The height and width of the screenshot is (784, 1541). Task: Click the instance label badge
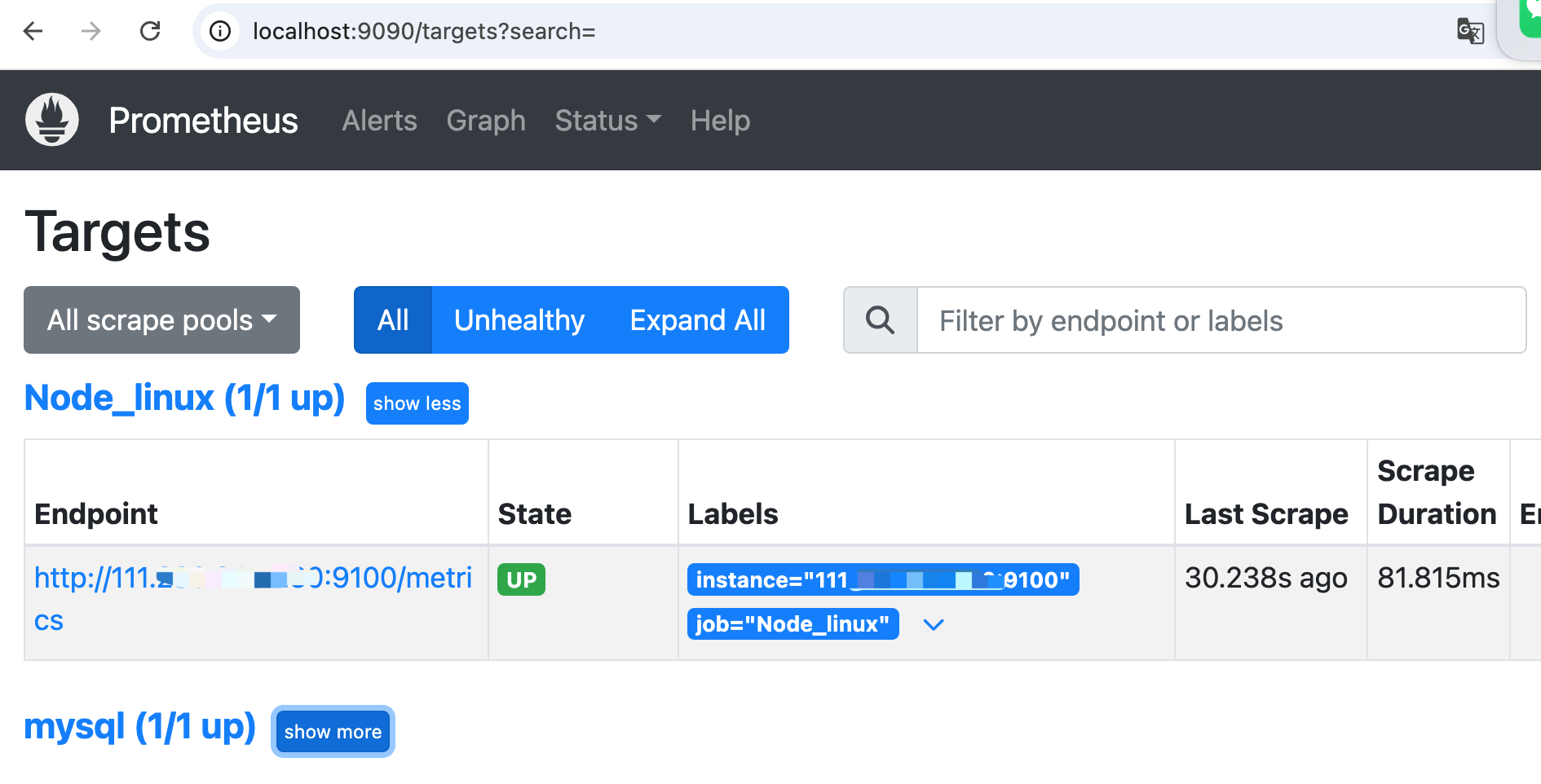883,579
